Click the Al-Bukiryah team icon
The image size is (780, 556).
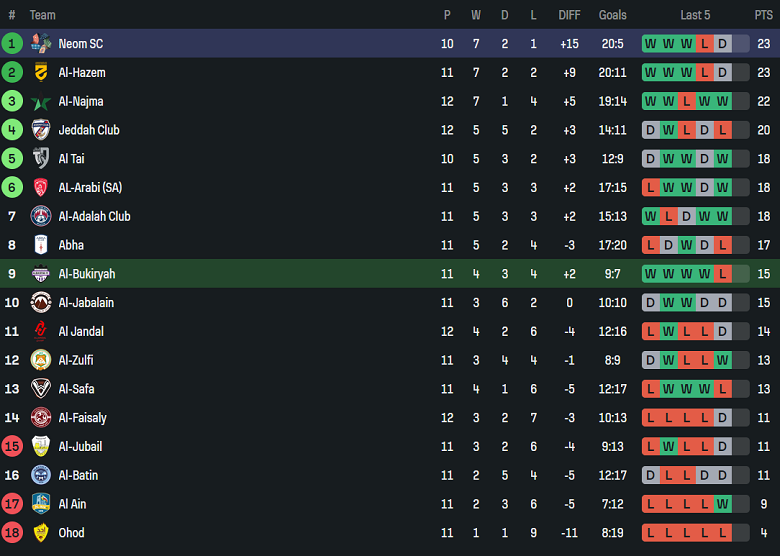point(41,274)
